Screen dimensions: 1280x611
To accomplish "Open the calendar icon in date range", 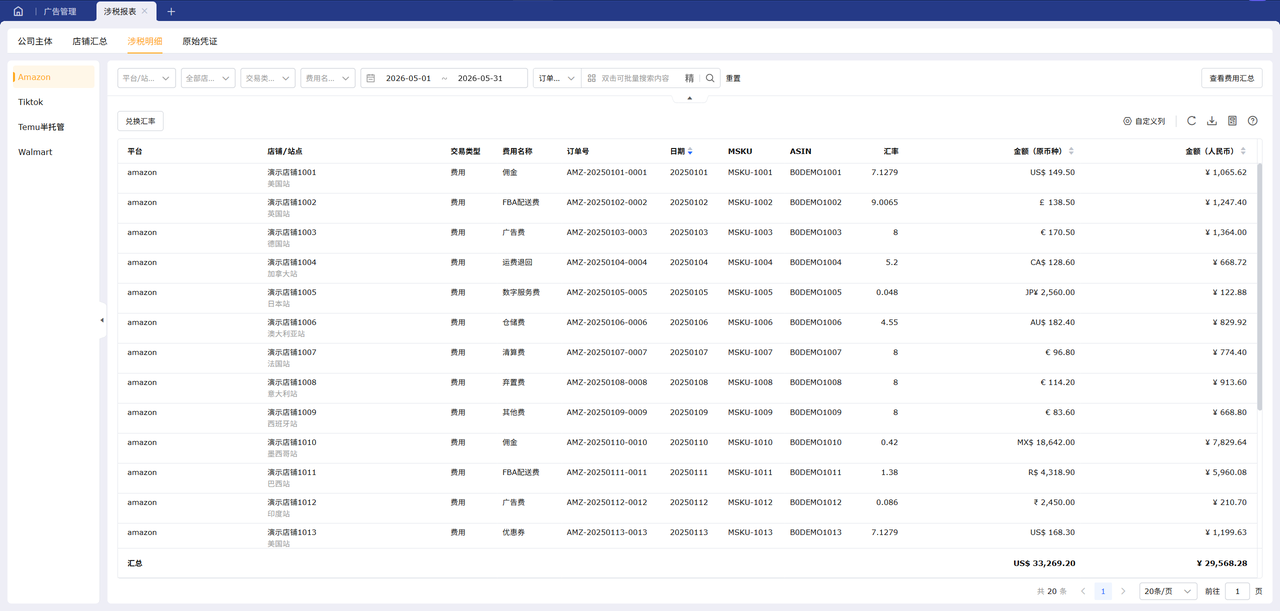I will click(x=370, y=78).
